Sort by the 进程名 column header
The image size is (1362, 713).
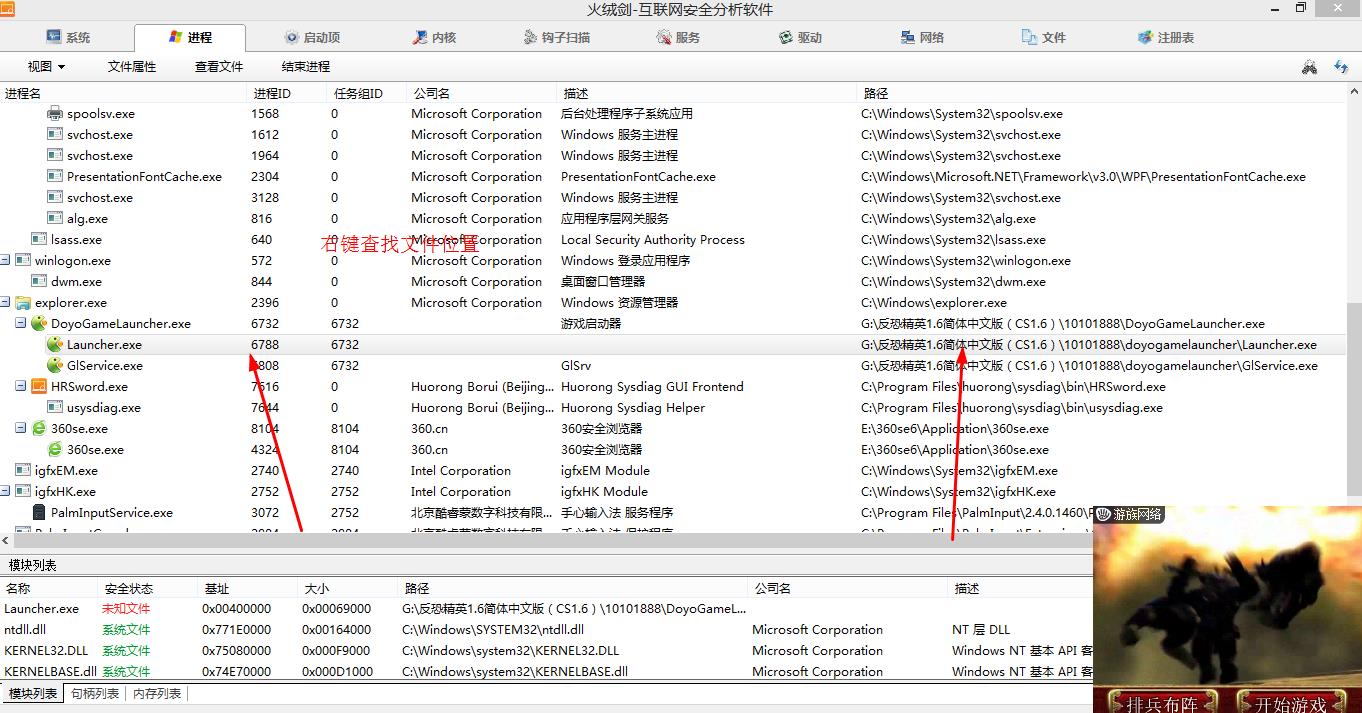tap(123, 93)
